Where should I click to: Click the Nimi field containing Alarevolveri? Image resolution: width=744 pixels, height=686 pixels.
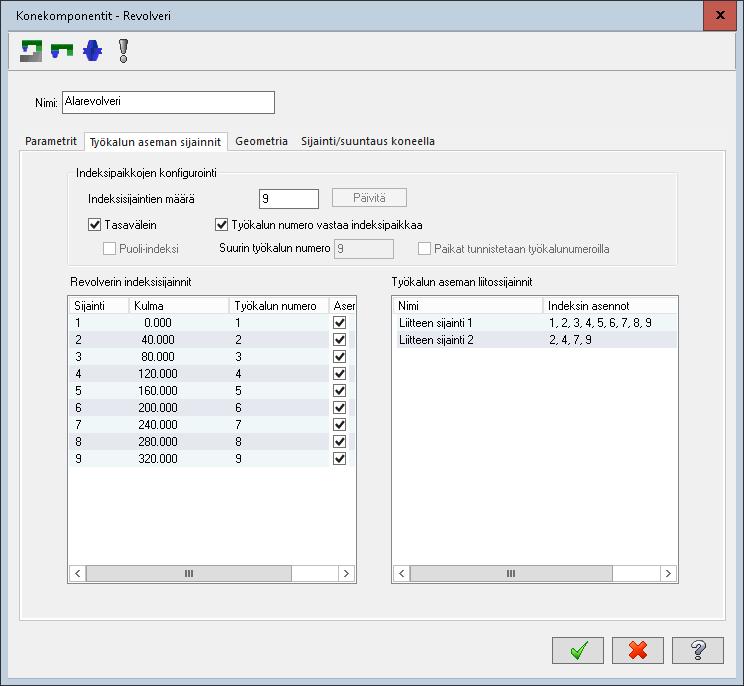[x=168, y=102]
